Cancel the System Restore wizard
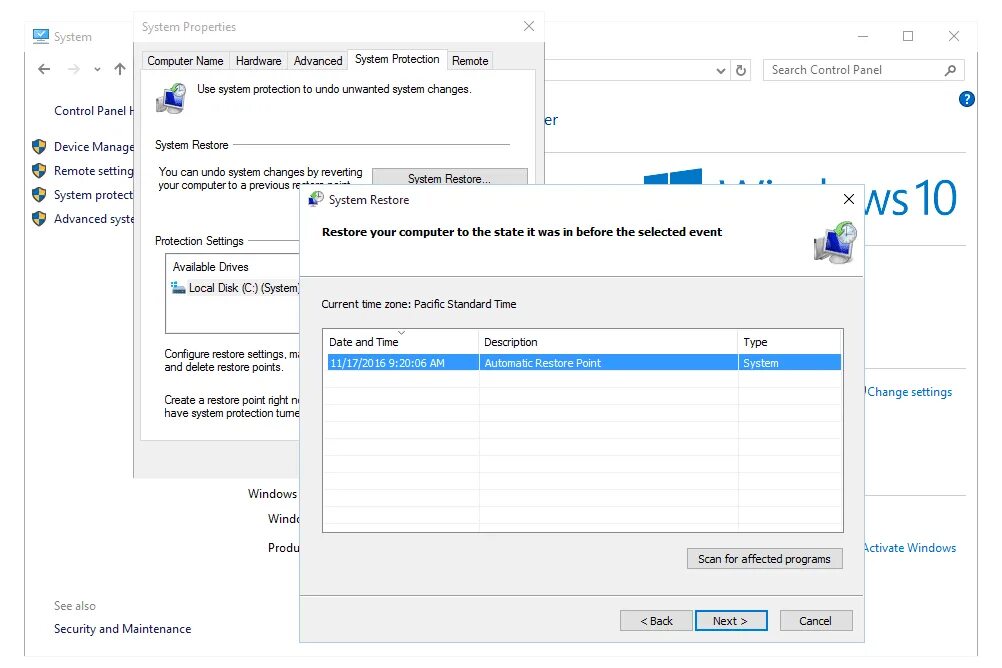 (815, 621)
